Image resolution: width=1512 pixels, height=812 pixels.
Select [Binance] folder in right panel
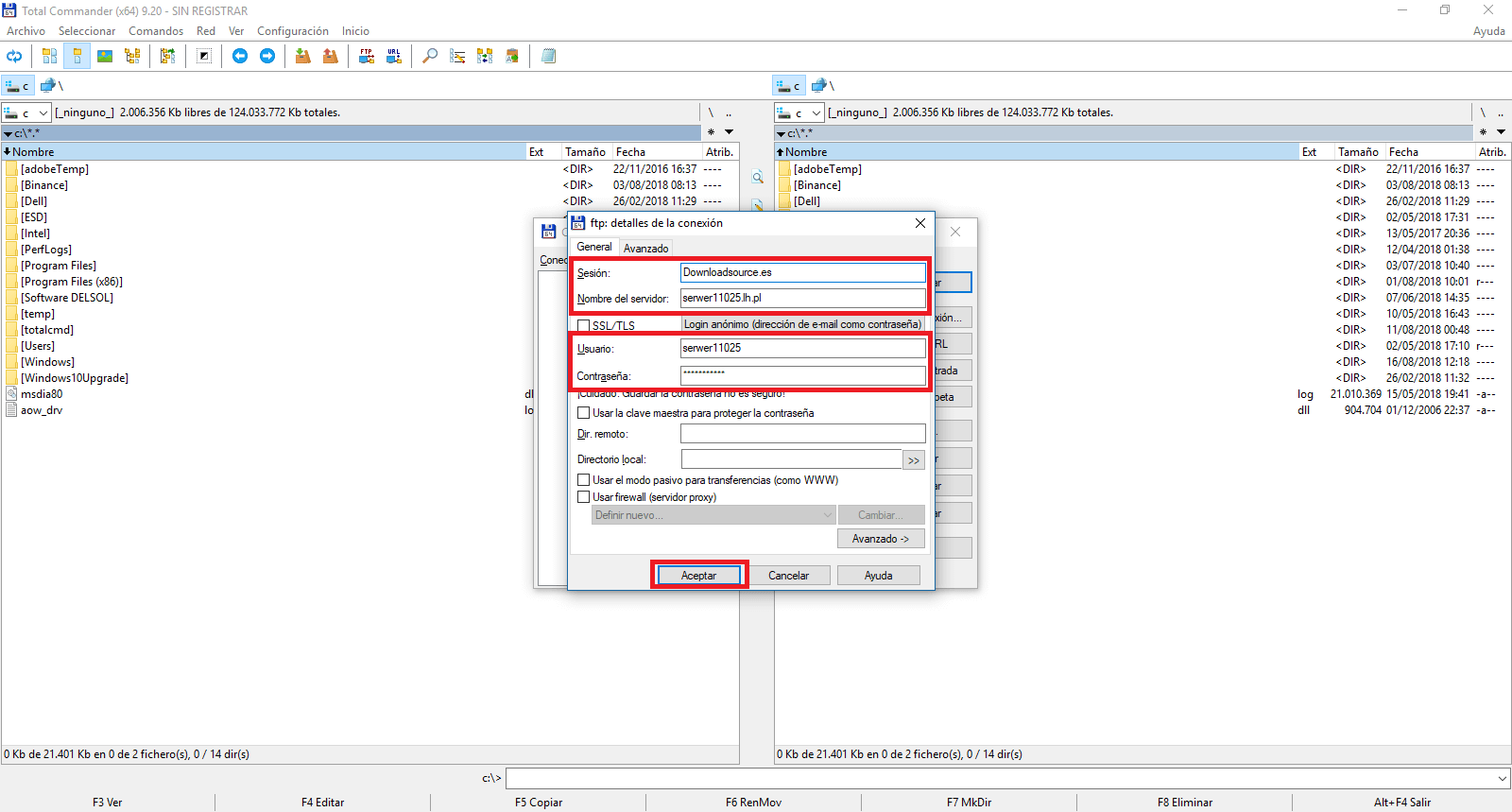click(817, 185)
